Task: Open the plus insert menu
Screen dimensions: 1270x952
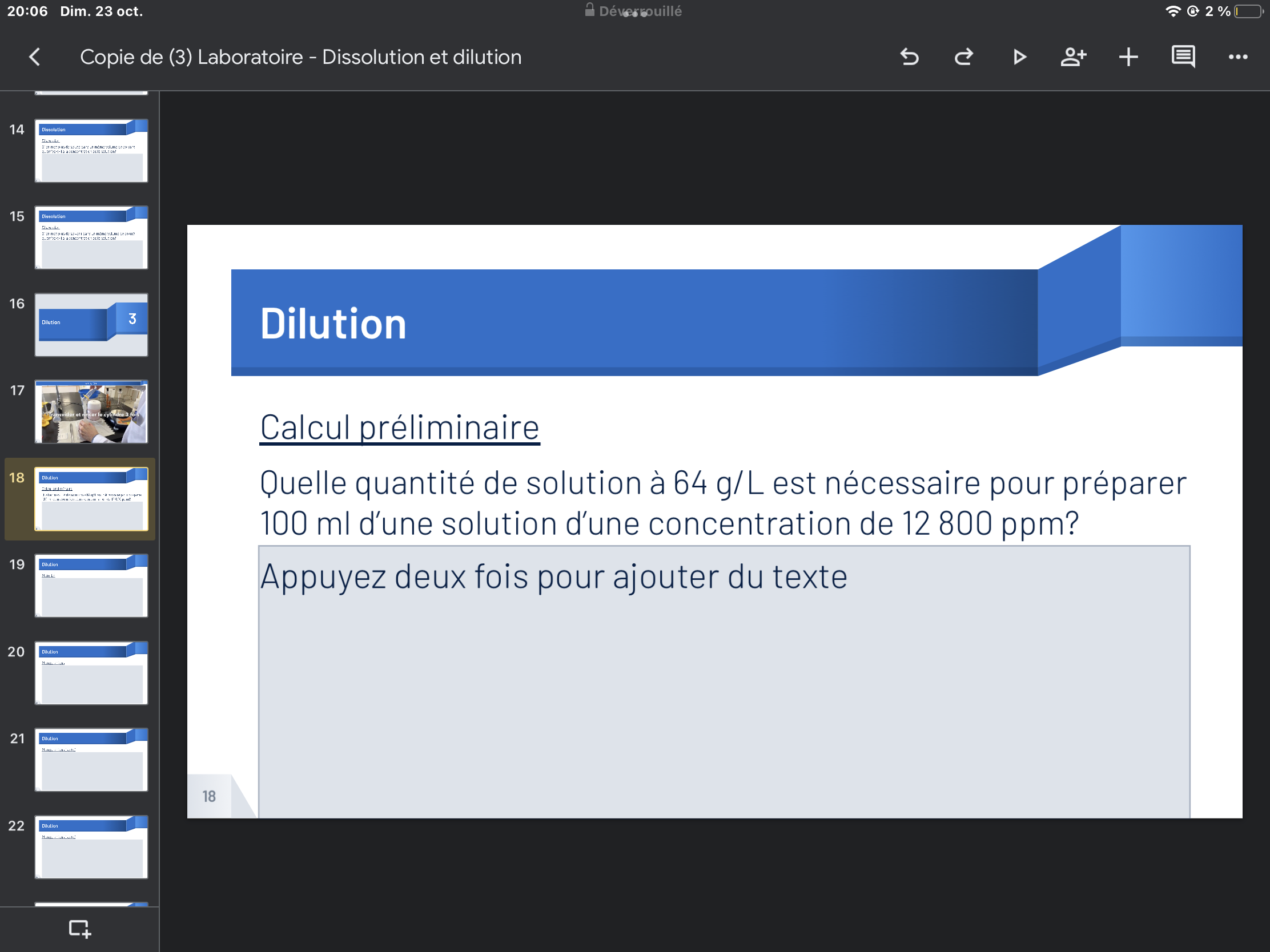Action: click(x=1128, y=57)
